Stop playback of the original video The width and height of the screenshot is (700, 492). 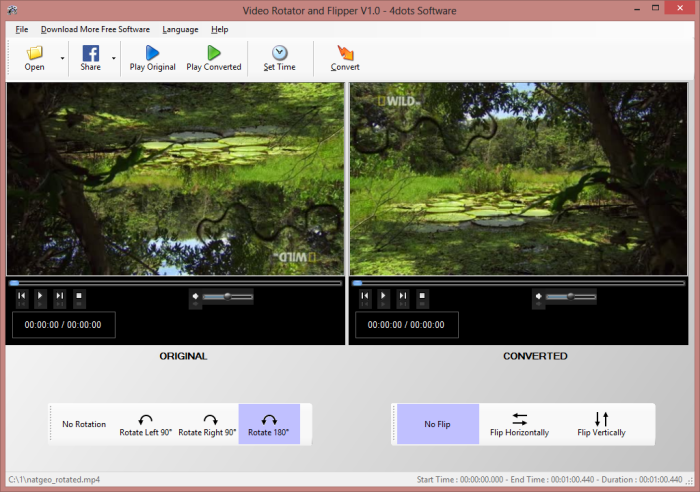(80, 296)
